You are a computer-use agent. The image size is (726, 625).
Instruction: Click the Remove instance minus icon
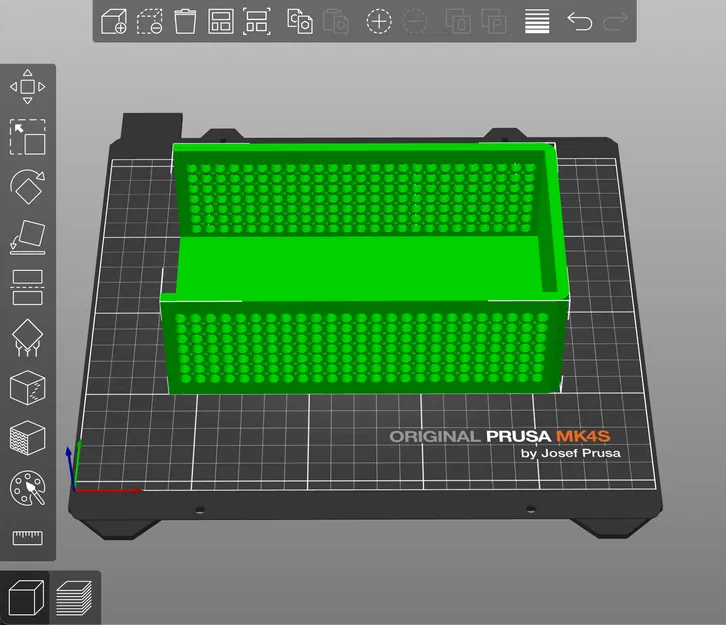(415, 21)
